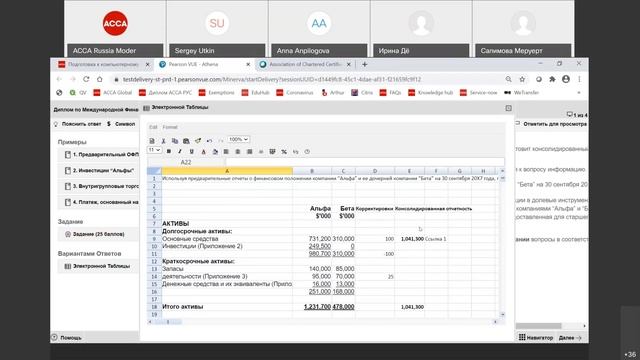Select row 9 header
Screen dimensions: 640x360
(154, 239)
